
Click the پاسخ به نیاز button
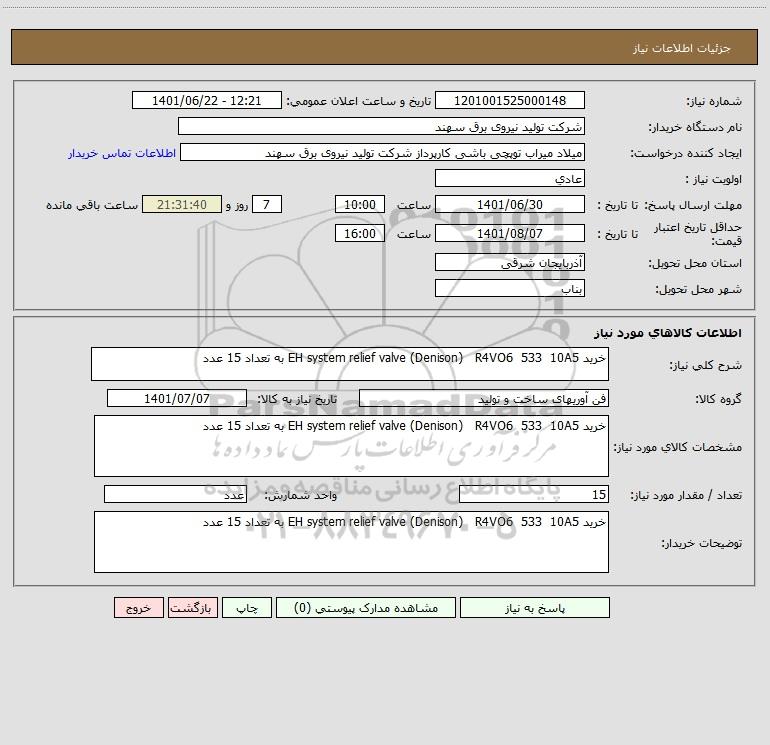[x=535, y=607]
